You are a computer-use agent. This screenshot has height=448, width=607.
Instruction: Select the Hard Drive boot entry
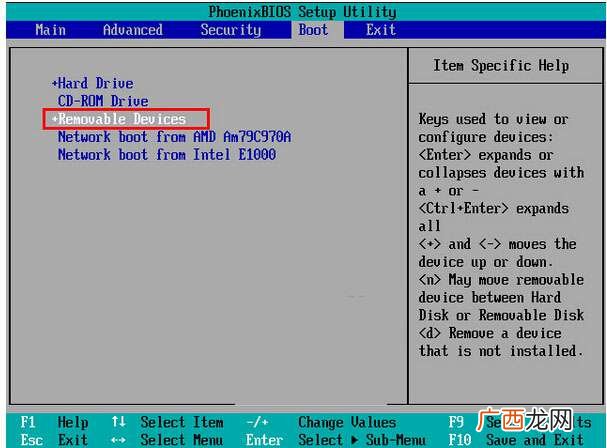point(96,83)
